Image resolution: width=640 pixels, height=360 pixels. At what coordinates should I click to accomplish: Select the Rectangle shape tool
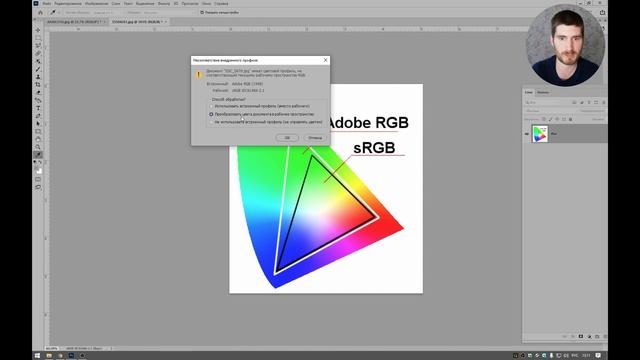point(38,131)
